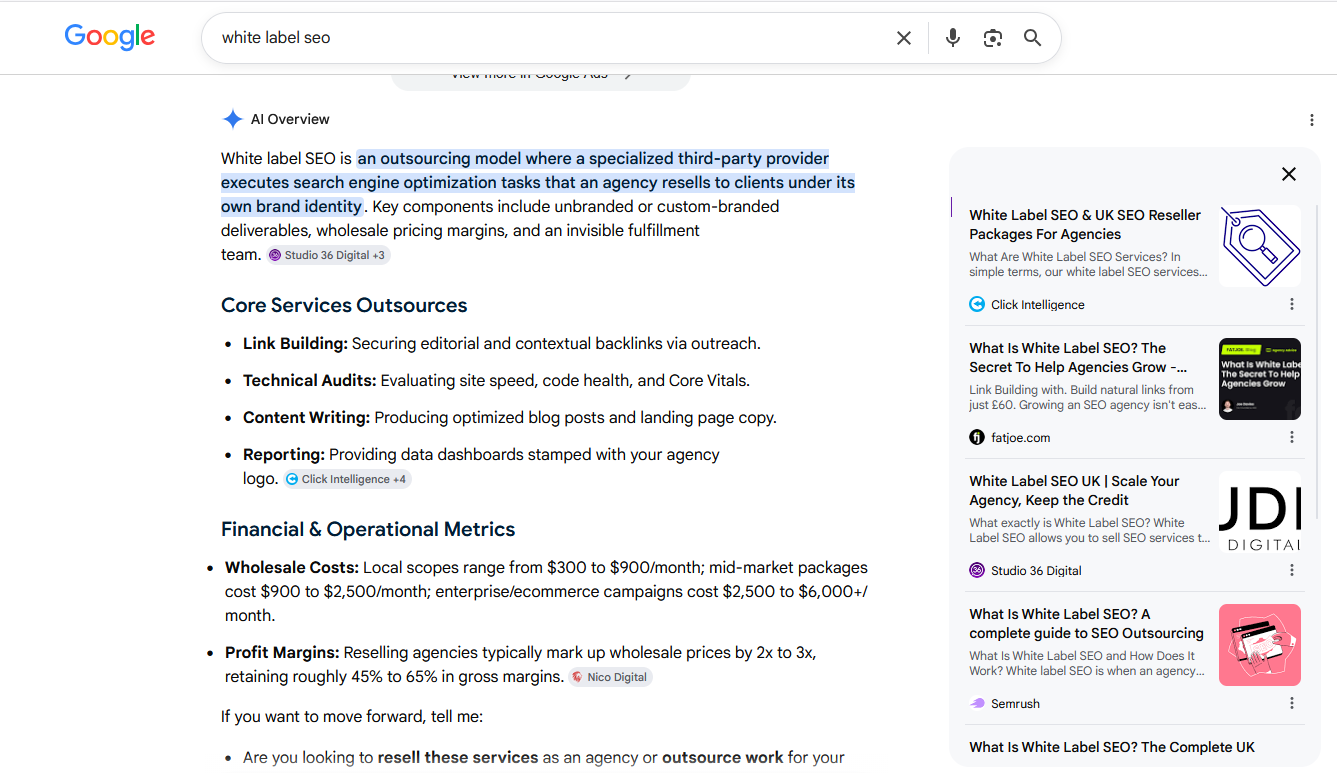Open 'White Label SEO & UK SEO Reseller Packages' result
The image size is (1337, 773).
click(1085, 224)
